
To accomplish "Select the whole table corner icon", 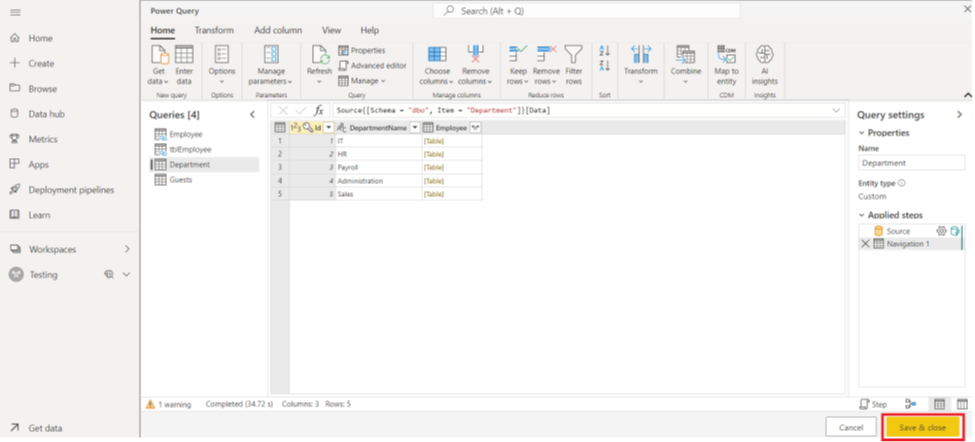I will [x=280, y=127].
